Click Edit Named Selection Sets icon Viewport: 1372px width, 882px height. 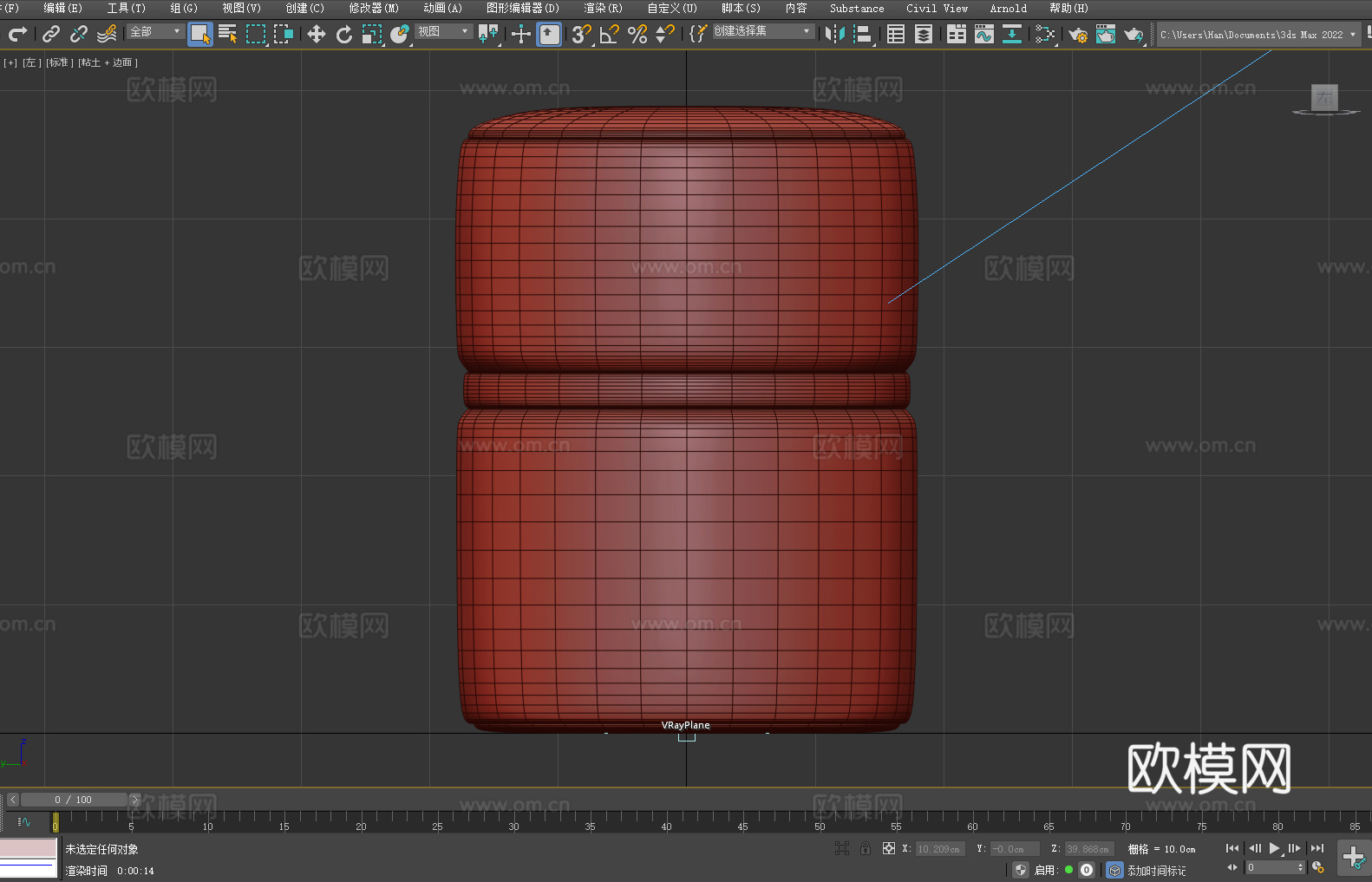(697, 34)
